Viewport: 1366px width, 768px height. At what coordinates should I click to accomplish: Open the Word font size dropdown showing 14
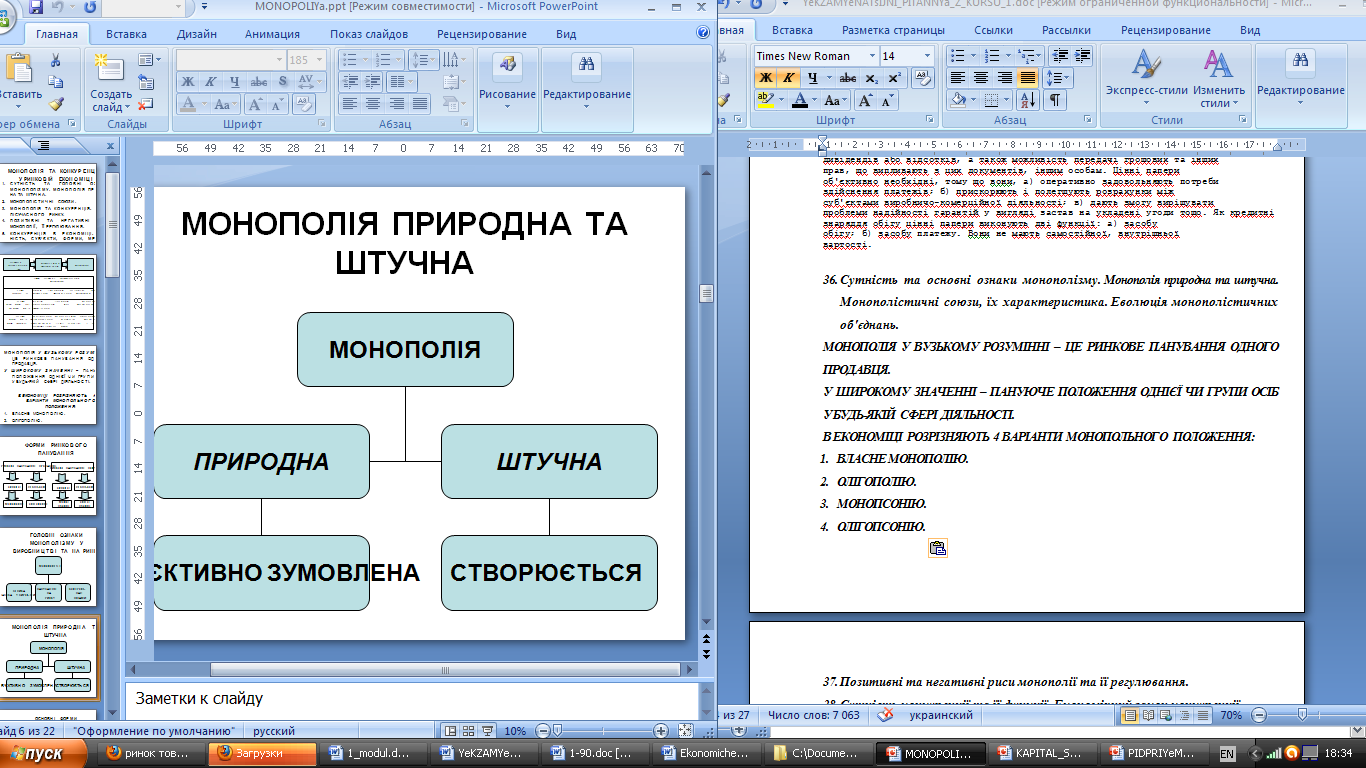point(906,56)
